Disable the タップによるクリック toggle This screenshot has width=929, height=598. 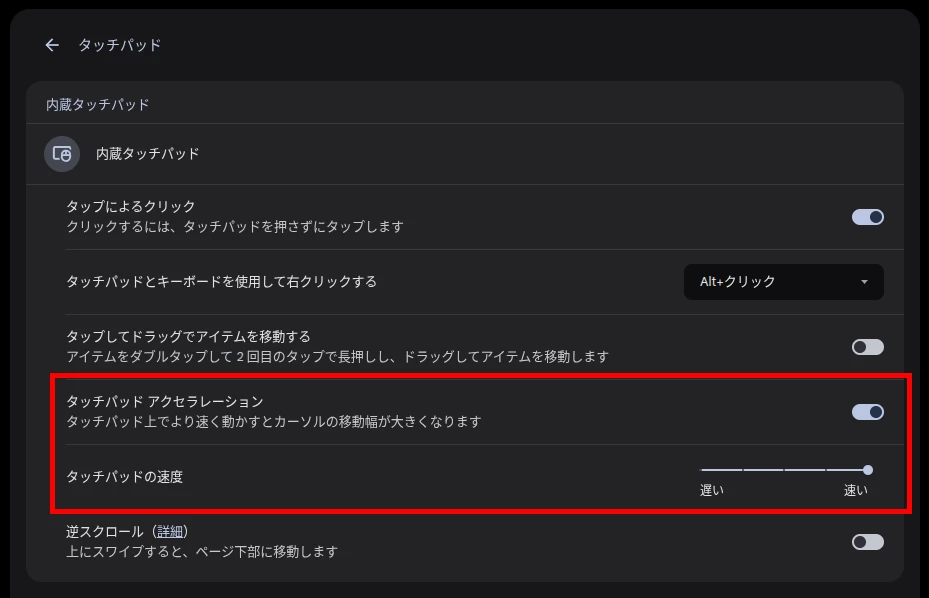867,217
